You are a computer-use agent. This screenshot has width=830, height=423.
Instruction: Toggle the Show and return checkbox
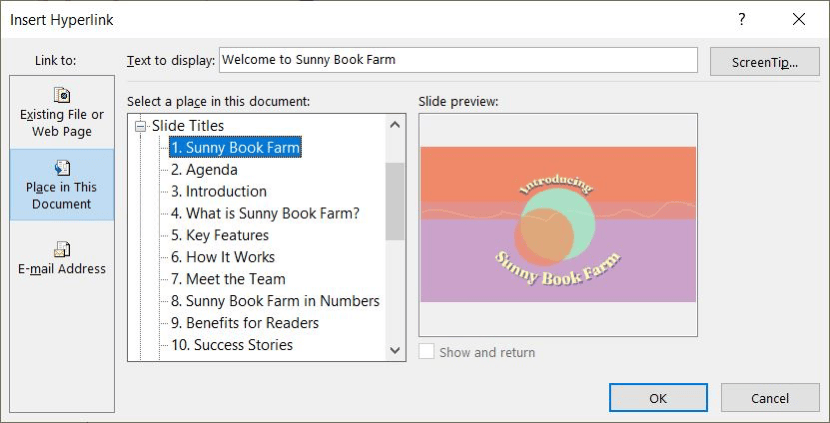(427, 352)
